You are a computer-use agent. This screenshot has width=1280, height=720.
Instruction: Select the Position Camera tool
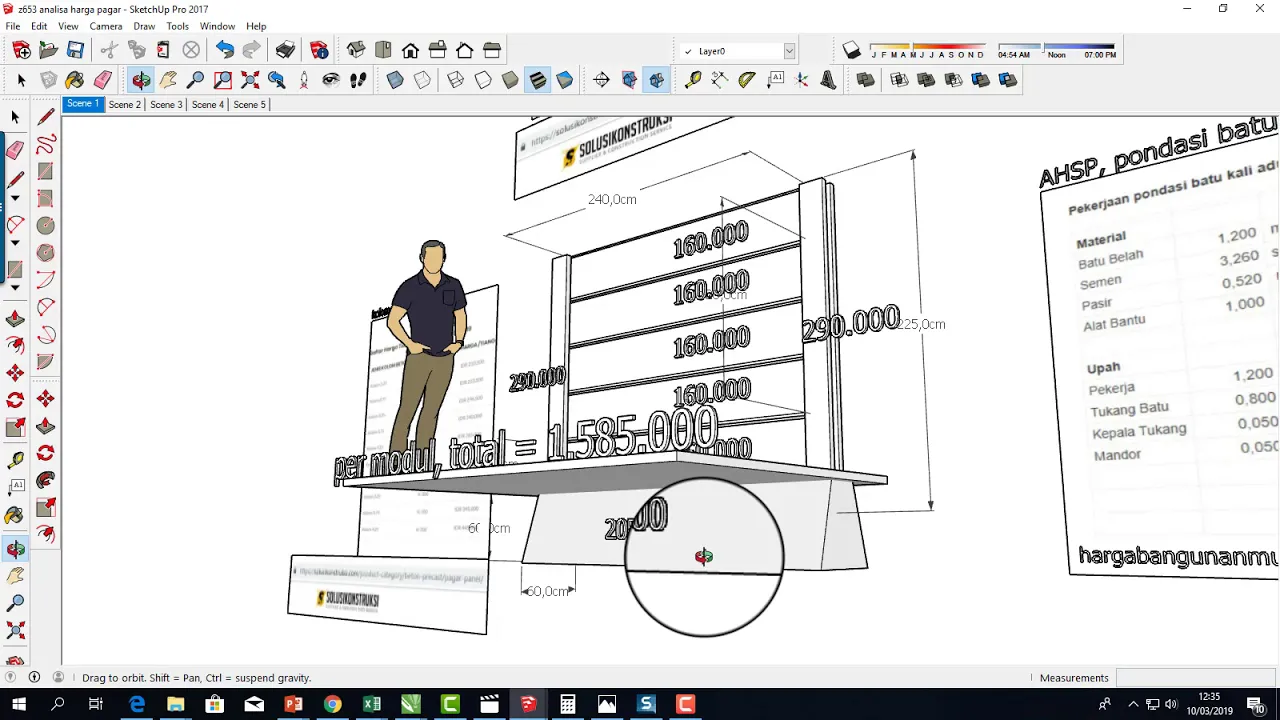click(304, 80)
